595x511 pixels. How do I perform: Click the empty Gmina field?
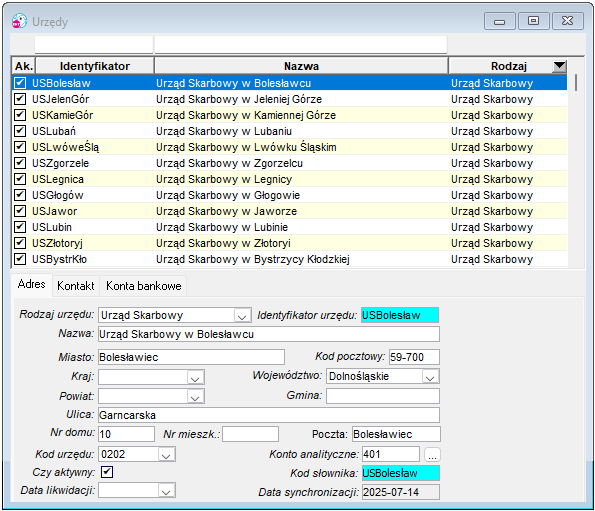383,396
